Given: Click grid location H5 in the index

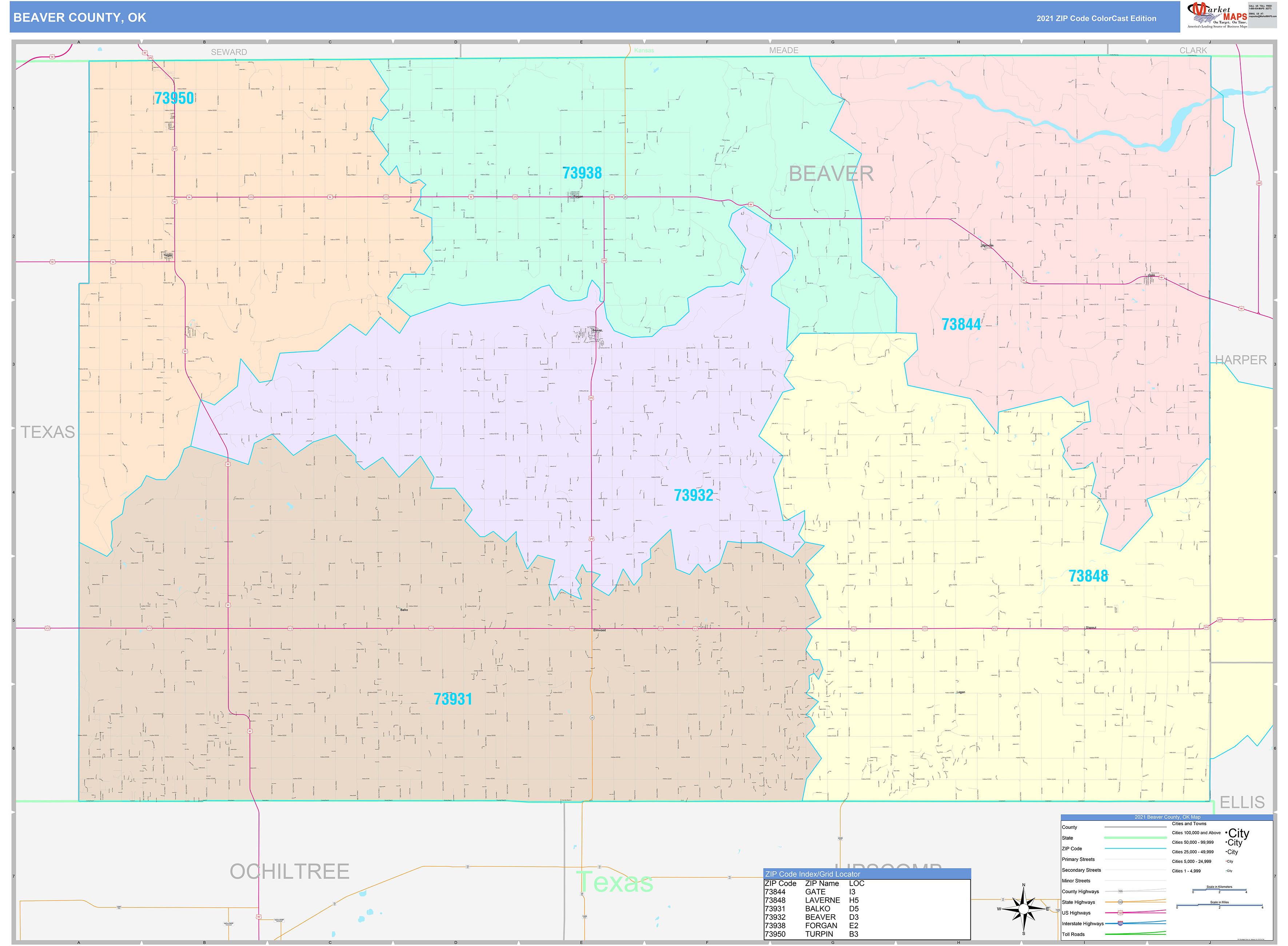Looking at the screenshot, I should point(854,900).
